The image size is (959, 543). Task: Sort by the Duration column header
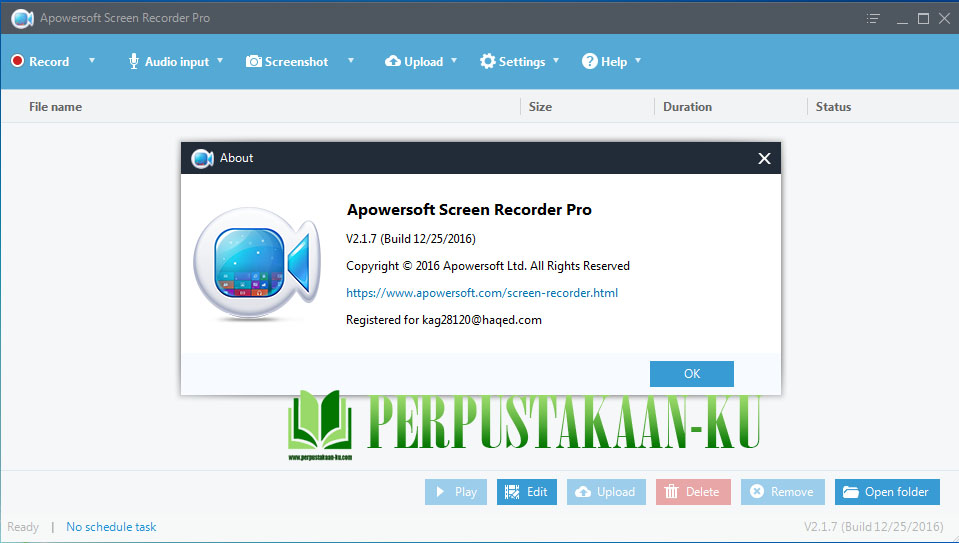687,106
